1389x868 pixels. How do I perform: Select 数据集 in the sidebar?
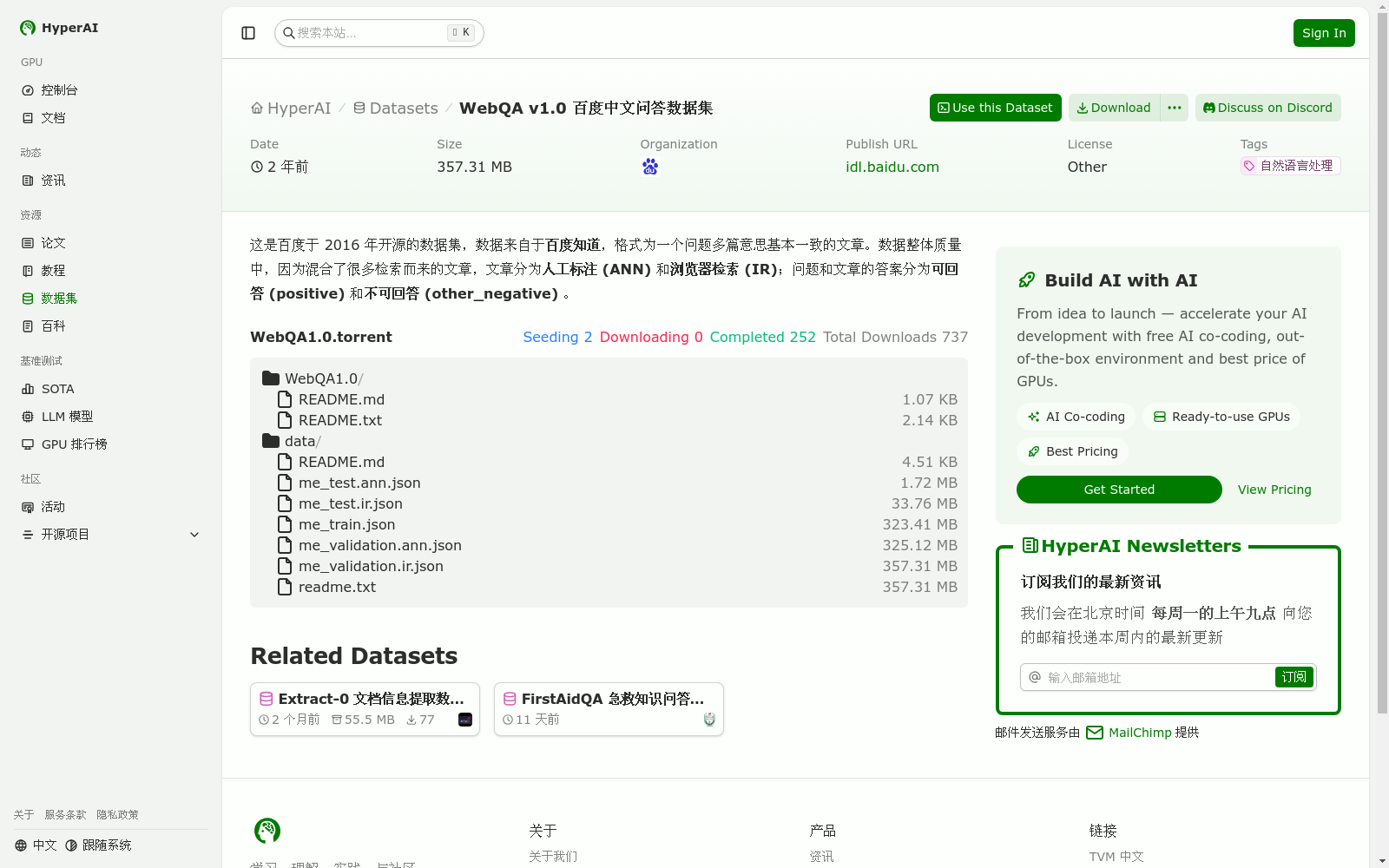111,299
